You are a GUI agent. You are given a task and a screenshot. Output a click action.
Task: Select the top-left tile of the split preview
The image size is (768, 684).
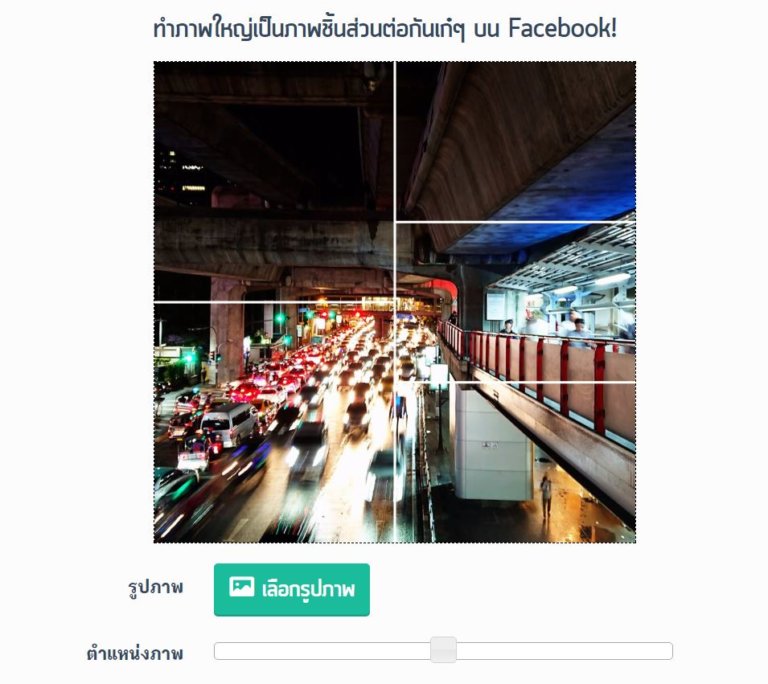(273, 181)
